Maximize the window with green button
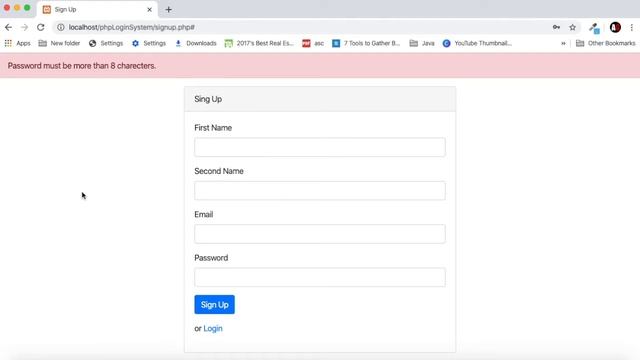Viewport: 640px width, 360px height. pos(27,8)
